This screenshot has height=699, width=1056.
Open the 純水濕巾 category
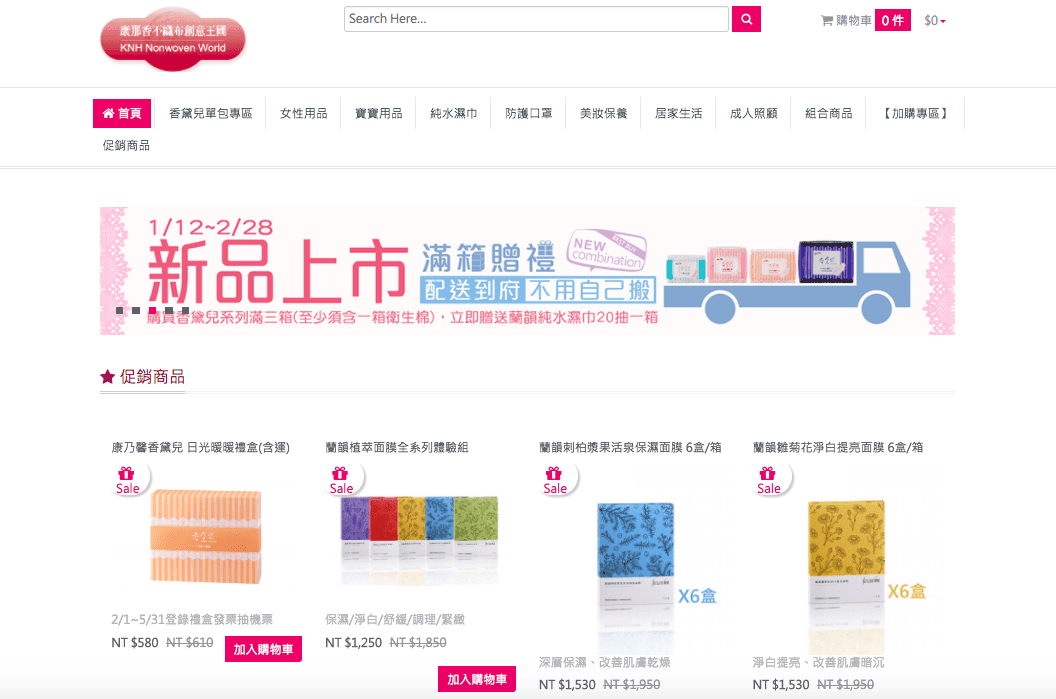pyautogui.click(x=453, y=113)
